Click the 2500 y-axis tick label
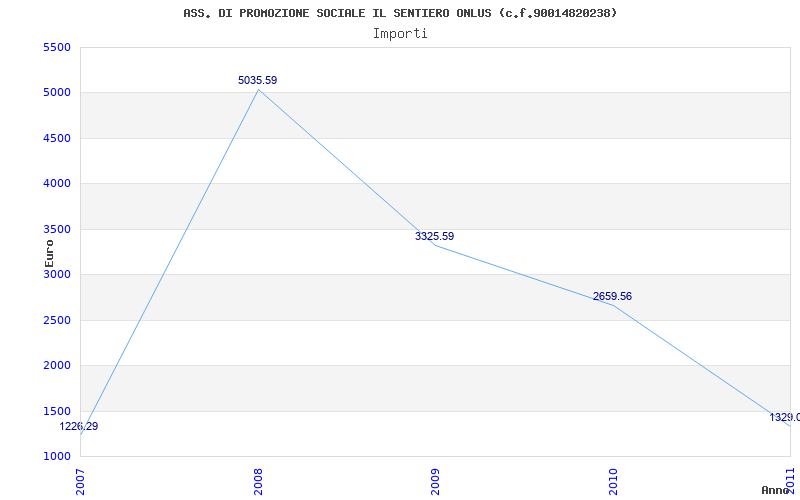Viewport: 800px width, 500px height. point(56,320)
